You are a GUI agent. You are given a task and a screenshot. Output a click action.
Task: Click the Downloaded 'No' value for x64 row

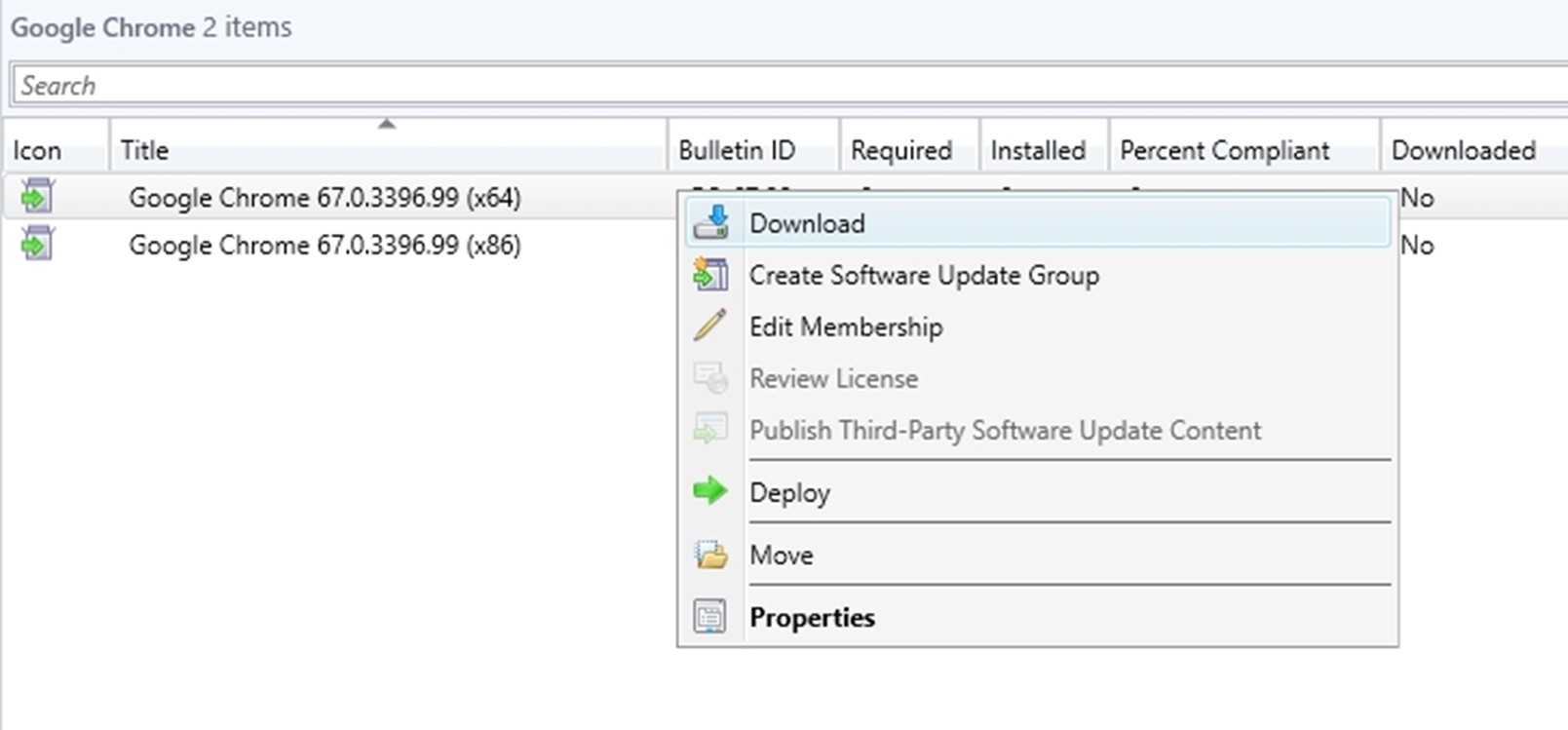(x=1417, y=198)
